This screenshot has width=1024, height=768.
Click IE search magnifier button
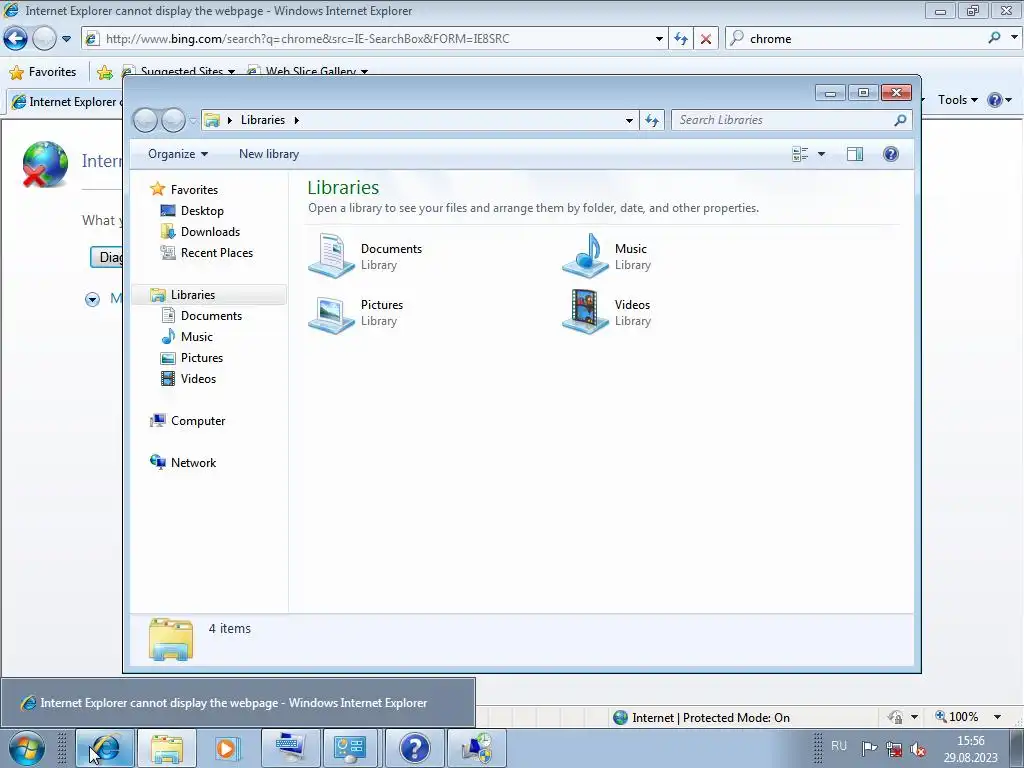994,38
